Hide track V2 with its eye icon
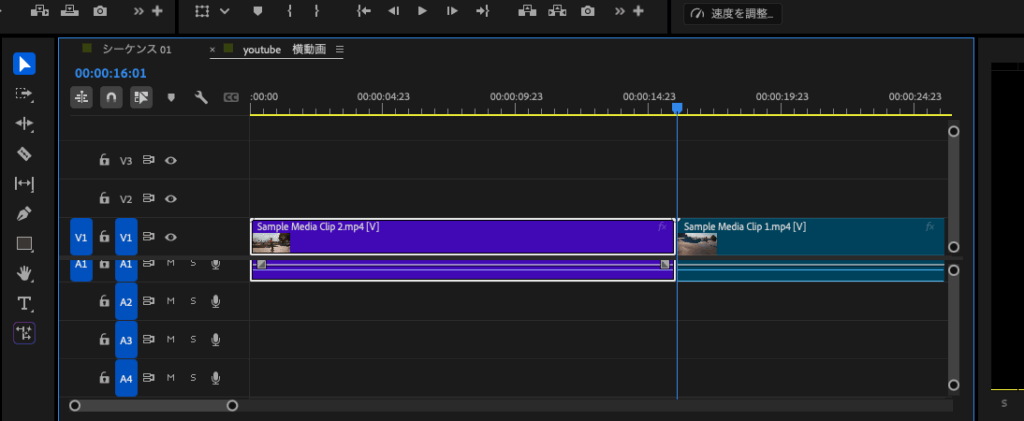Viewport: 1024px width, 421px height. pos(171,198)
